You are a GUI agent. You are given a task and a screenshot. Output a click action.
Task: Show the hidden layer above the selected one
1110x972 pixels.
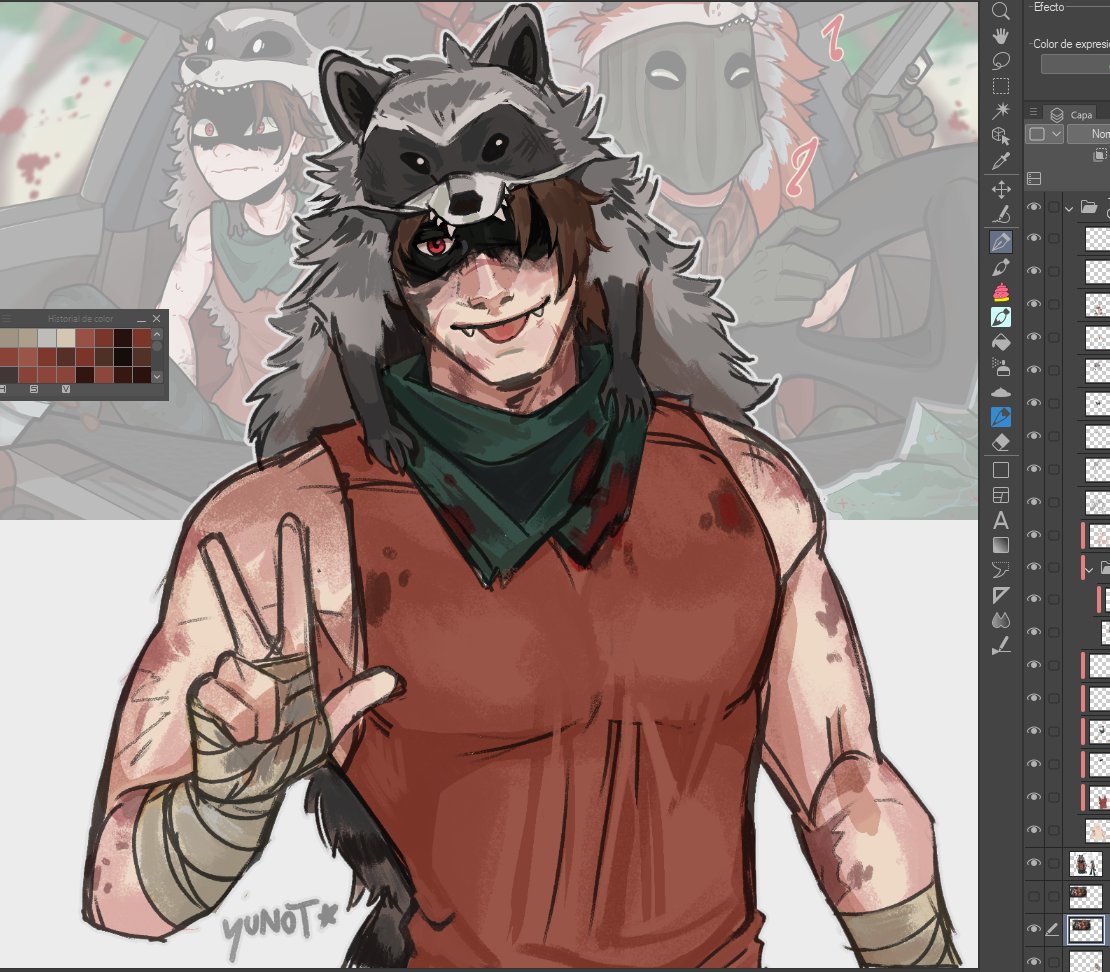[x=1034, y=896]
